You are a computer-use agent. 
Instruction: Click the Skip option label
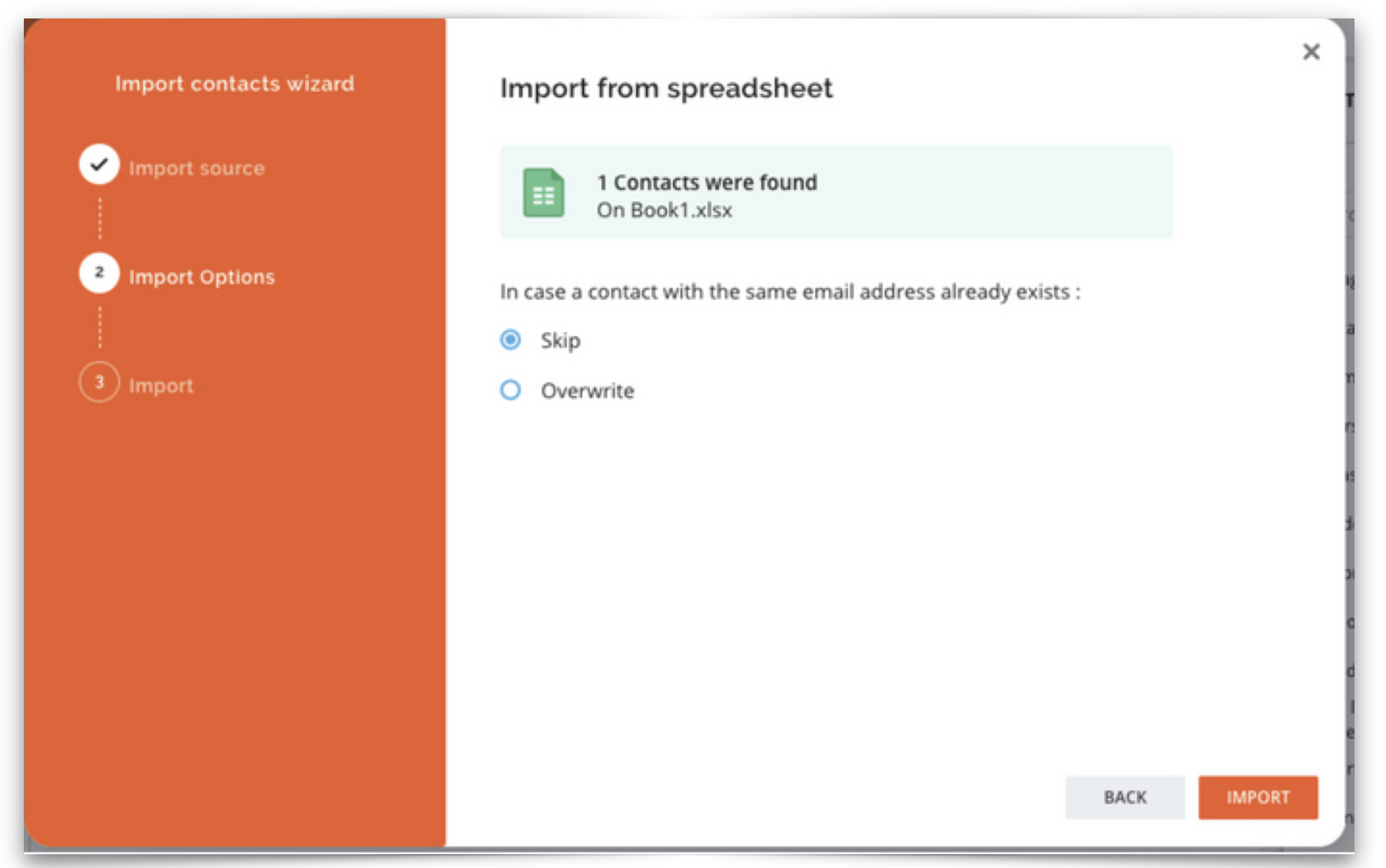tap(560, 340)
